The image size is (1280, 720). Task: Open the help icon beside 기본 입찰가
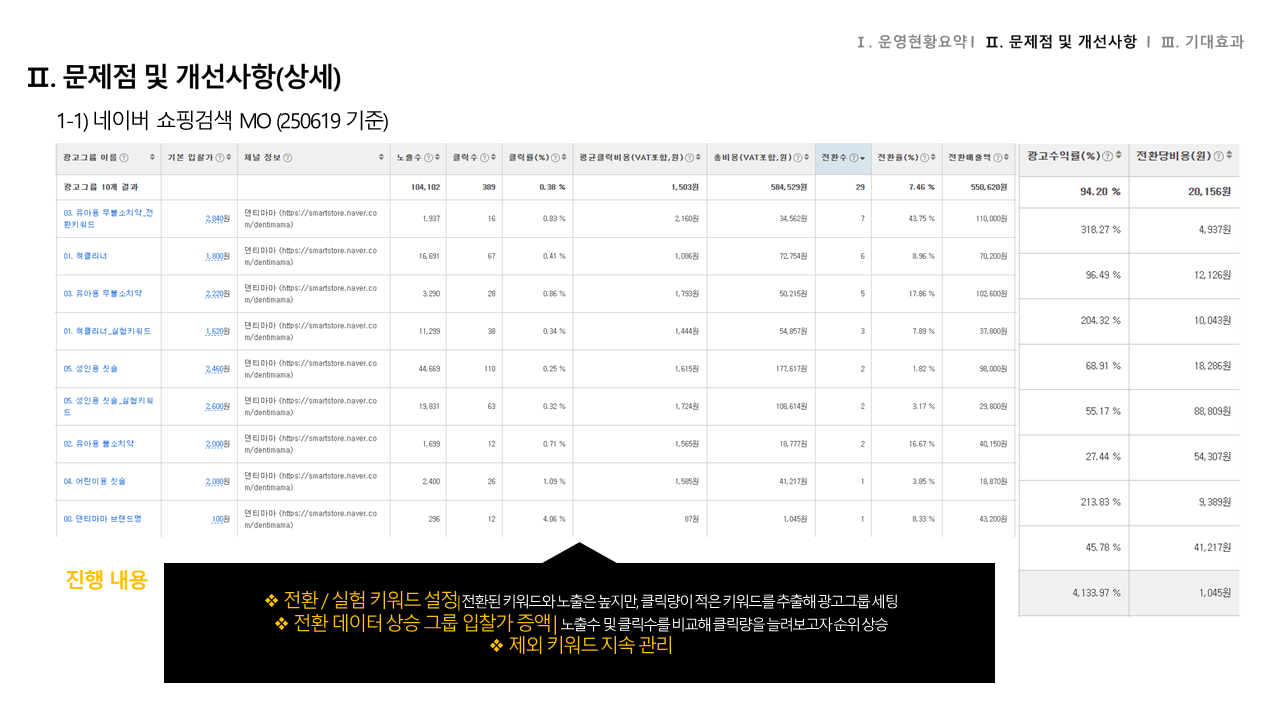(219, 157)
